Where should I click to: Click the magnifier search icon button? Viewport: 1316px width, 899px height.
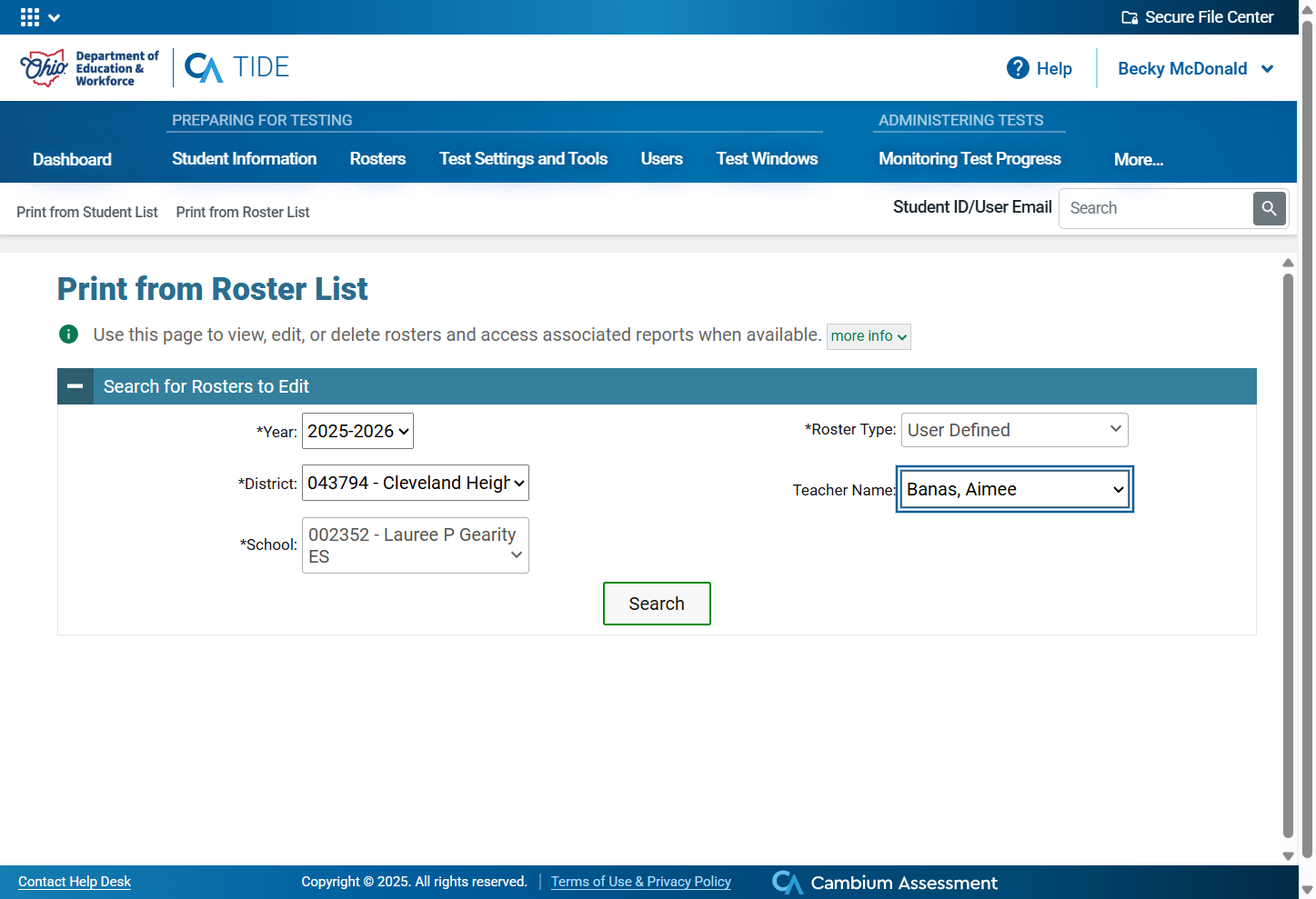pos(1269,208)
